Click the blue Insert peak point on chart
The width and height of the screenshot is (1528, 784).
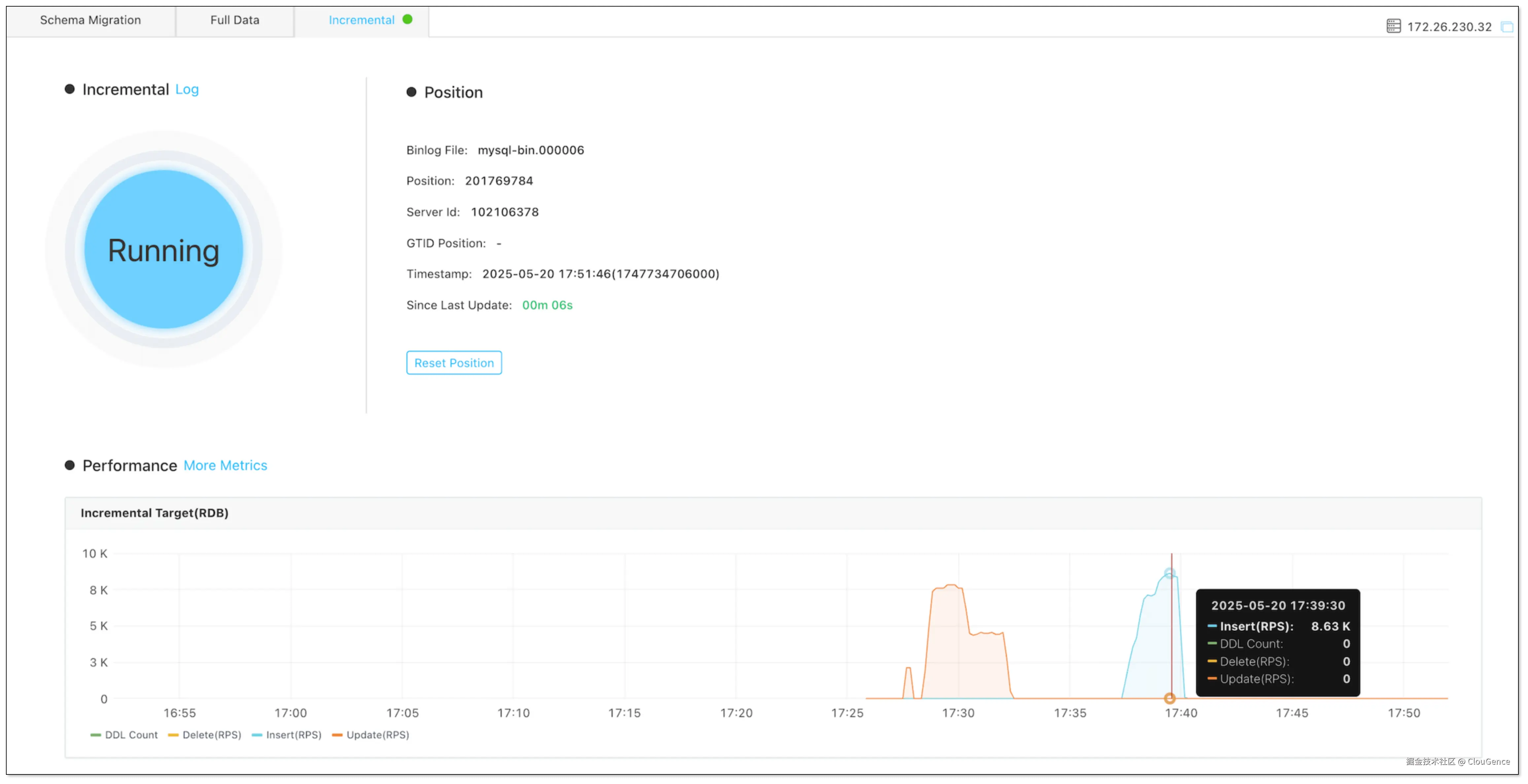[x=1169, y=573]
